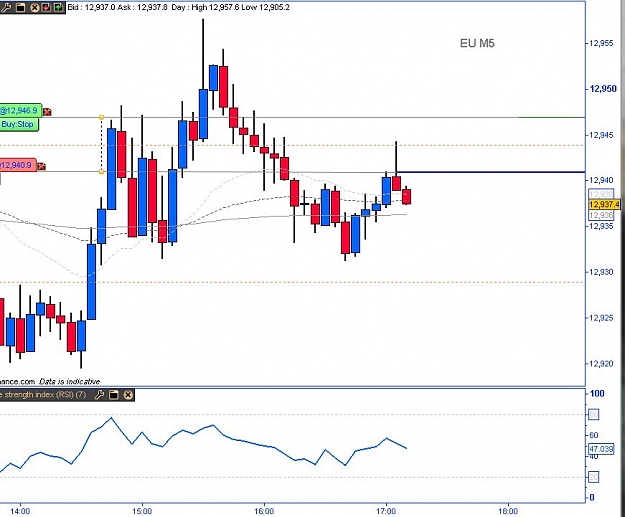625x517 pixels.
Task: Click the 17:00 time axis label
Action: pyautogui.click(x=386, y=511)
